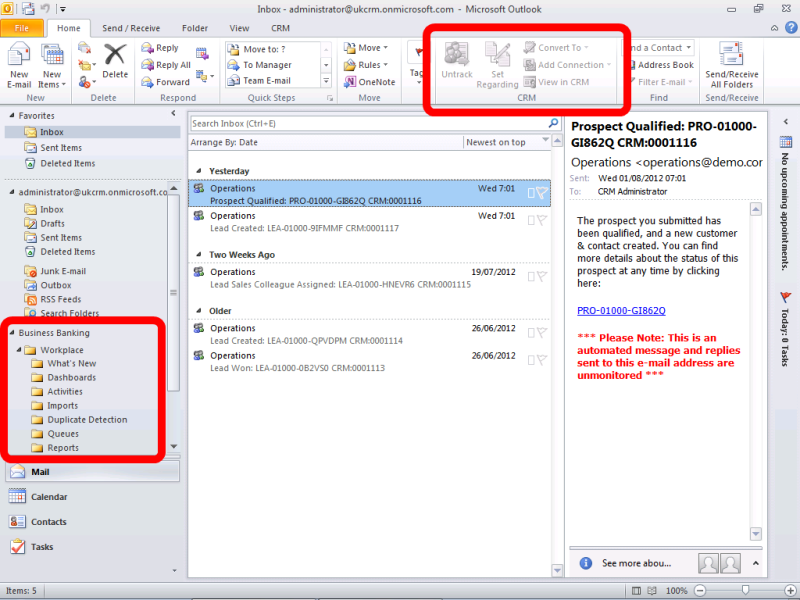Switch to Tasks navigation
The image size is (800, 600).
(92, 546)
